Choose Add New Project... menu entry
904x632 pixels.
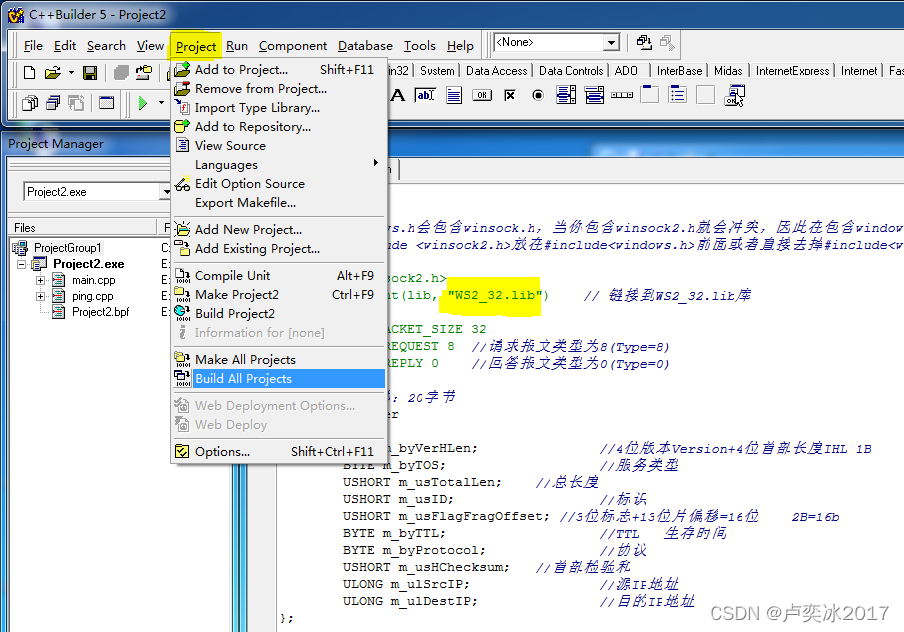pos(279,230)
